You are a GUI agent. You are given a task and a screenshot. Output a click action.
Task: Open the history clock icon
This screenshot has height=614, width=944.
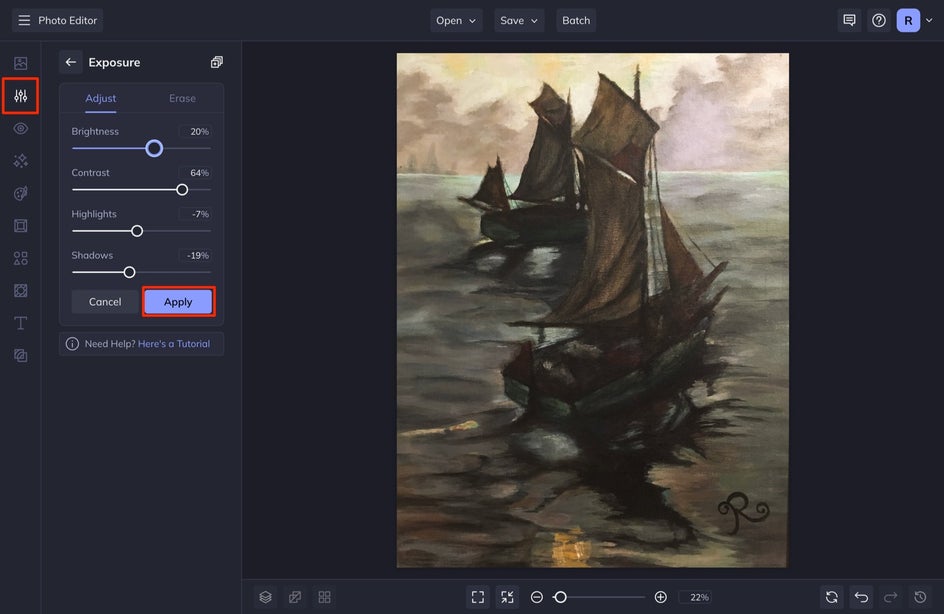click(x=920, y=597)
